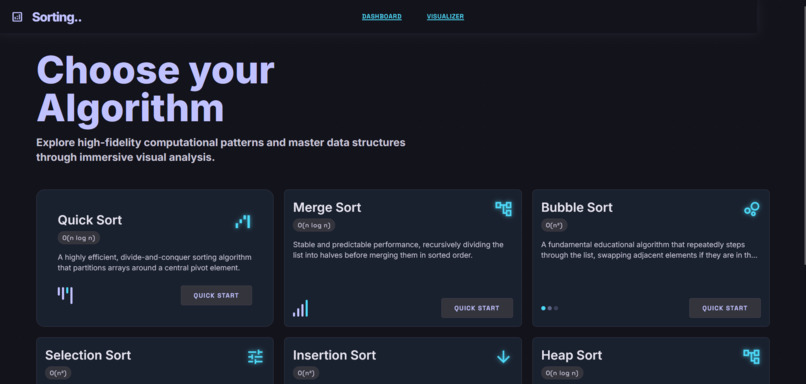Click Quick Start on Quick Sort card
806x384 pixels.
click(x=216, y=296)
